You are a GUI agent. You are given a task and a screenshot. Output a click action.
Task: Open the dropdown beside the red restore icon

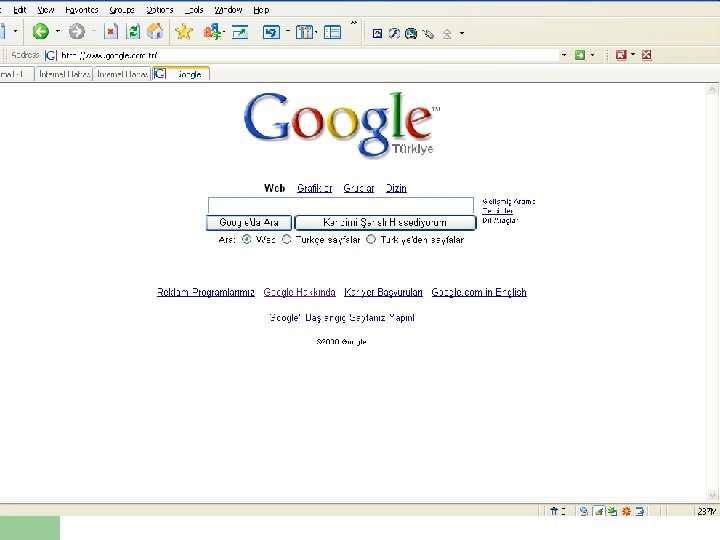(633, 55)
